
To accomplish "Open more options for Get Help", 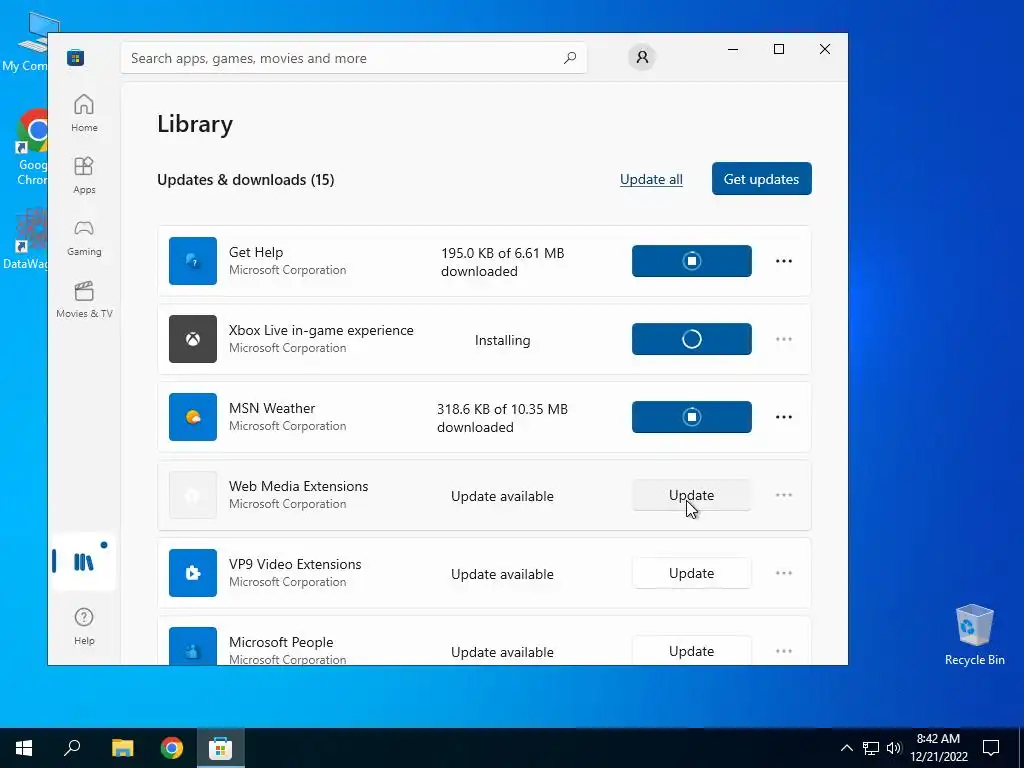I will click(784, 261).
